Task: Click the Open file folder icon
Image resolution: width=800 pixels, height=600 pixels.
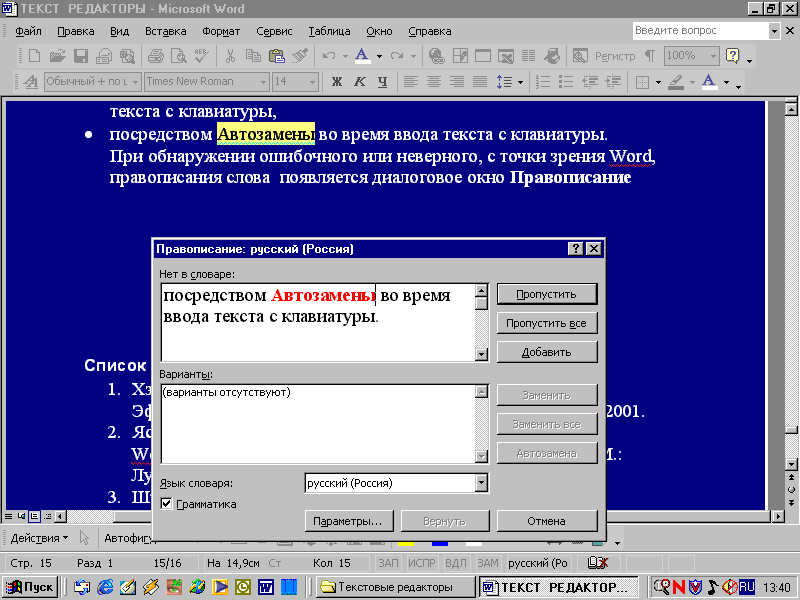Action: click(57, 56)
